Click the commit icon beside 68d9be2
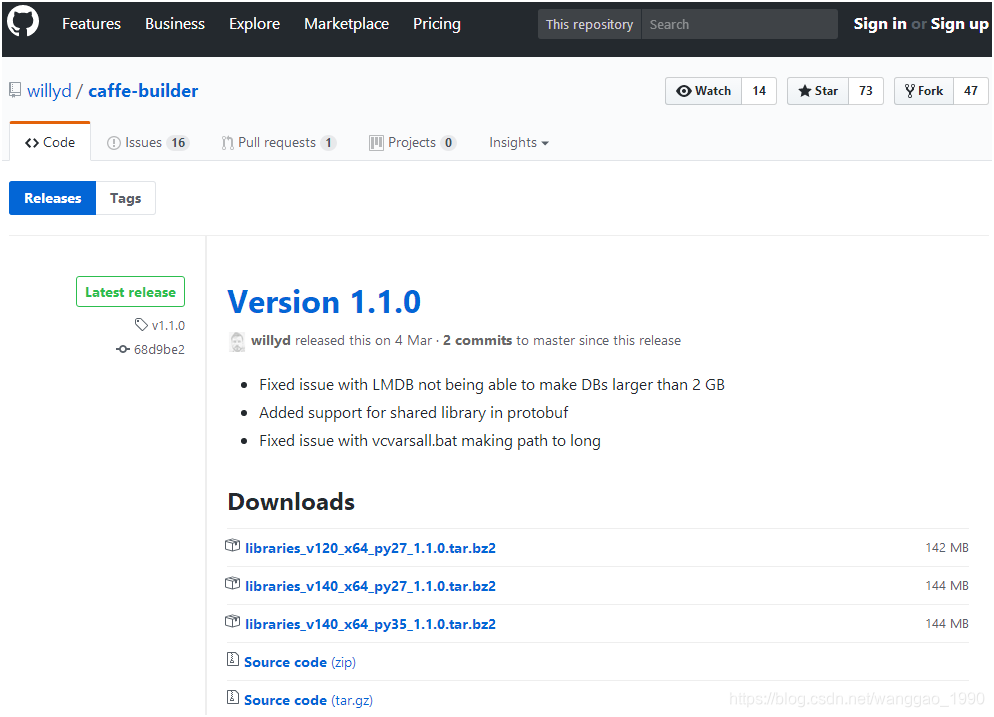Image resolution: width=994 pixels, height=717 pixels. click(123, 349)
